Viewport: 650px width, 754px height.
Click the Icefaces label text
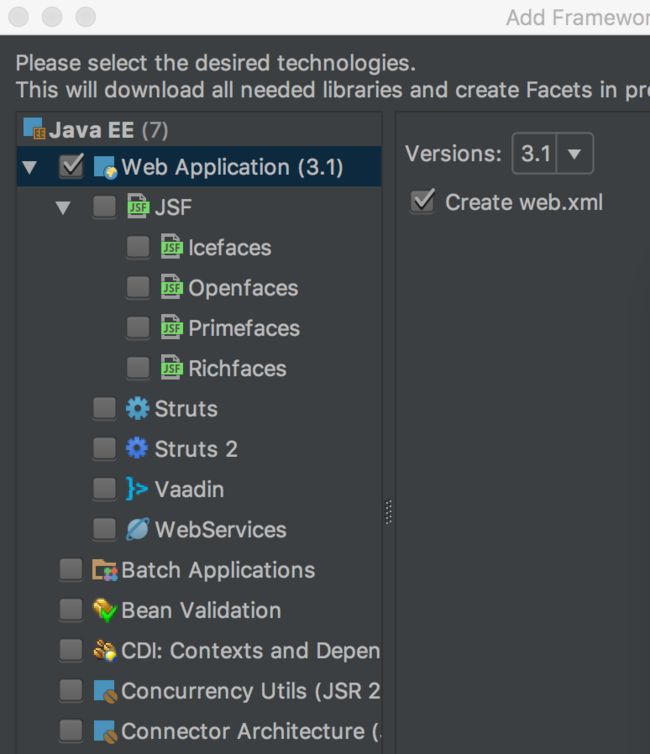[230, 248]
